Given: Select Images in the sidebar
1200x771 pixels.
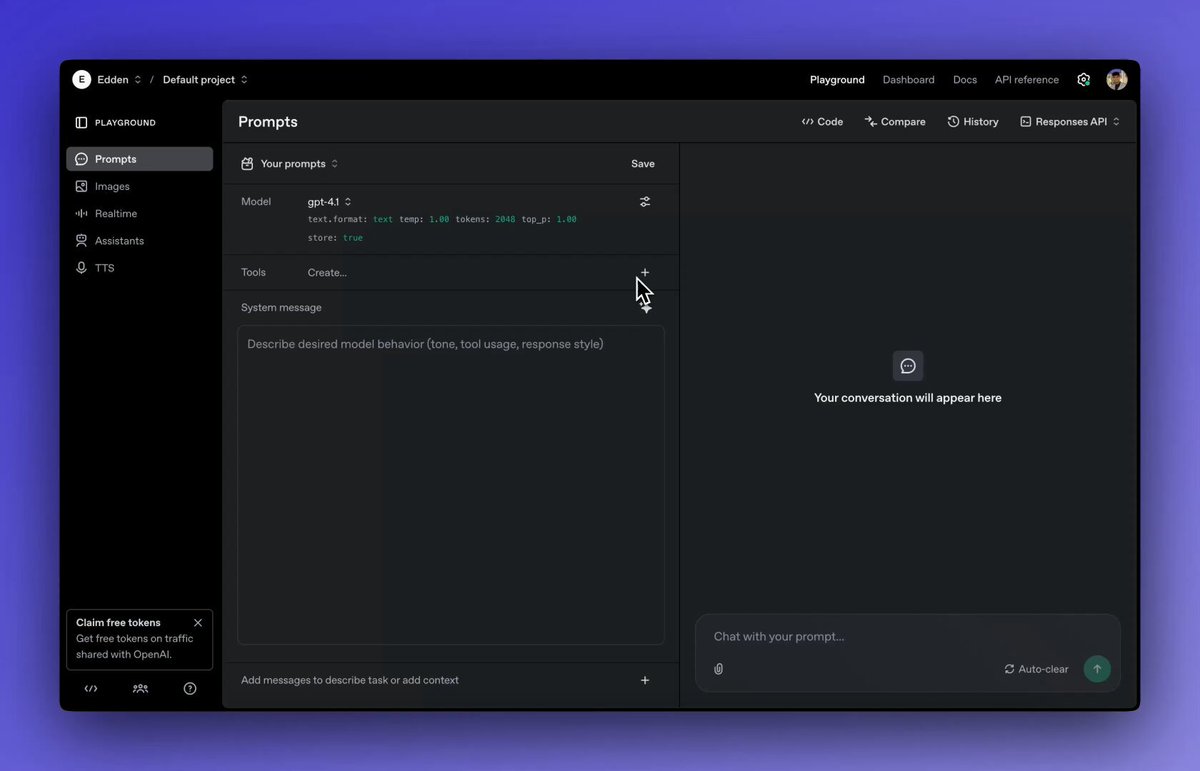Looking at the screenshot, I should (139, 186).
